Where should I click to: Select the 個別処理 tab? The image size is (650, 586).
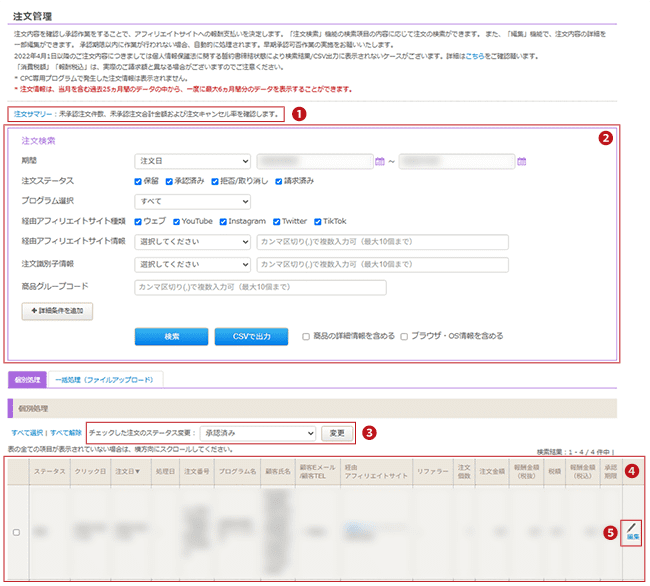tap(27, 380)
